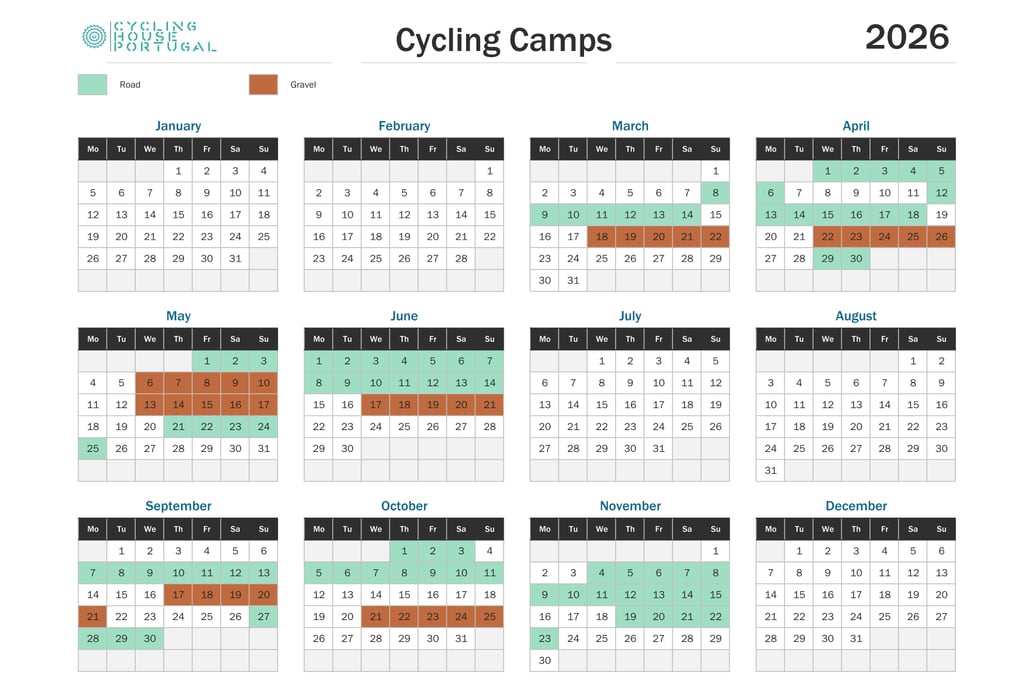Select November 23 road camp date
Image resolution: width=1024 pixels, height=681 pixels.
[x=545, y=639]
